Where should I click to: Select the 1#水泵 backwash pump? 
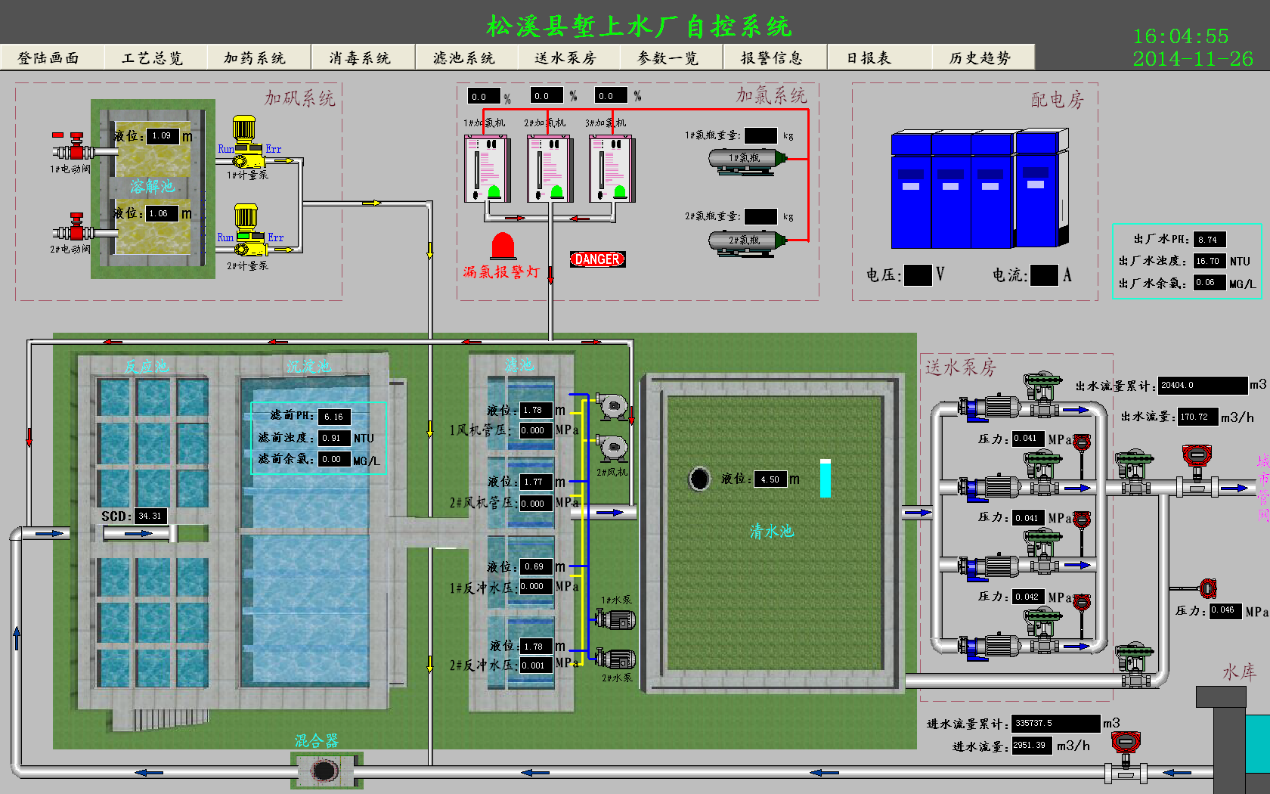tap(615, 619)
